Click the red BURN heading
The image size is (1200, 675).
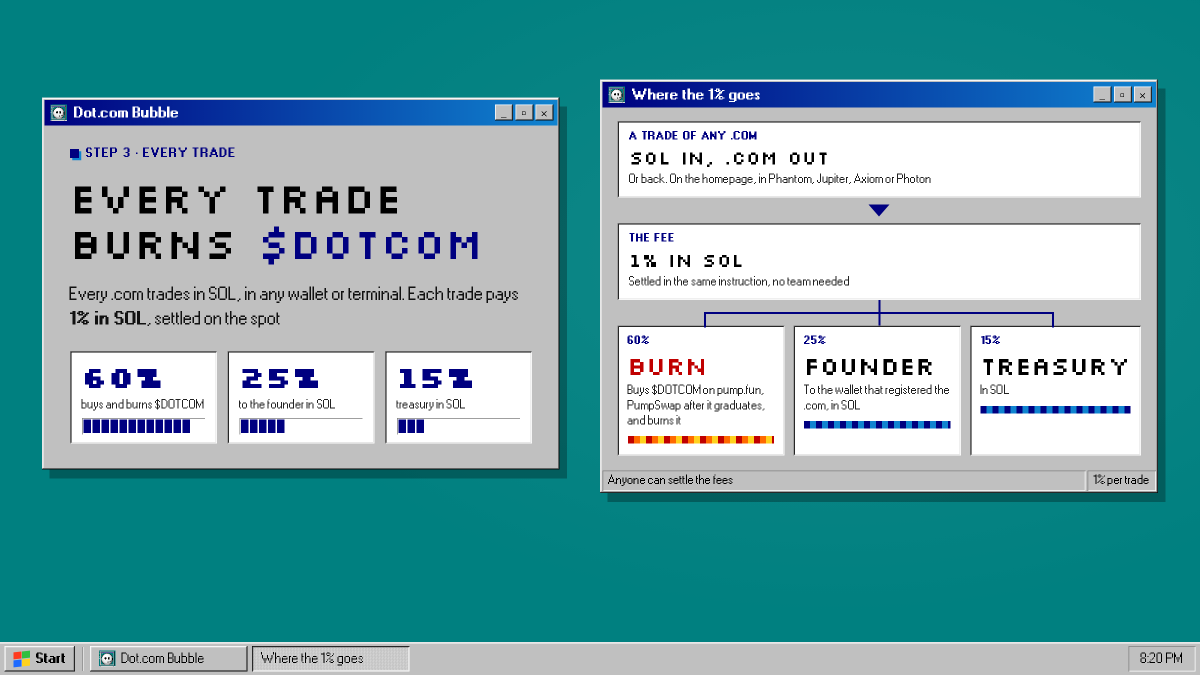[667, 367]
